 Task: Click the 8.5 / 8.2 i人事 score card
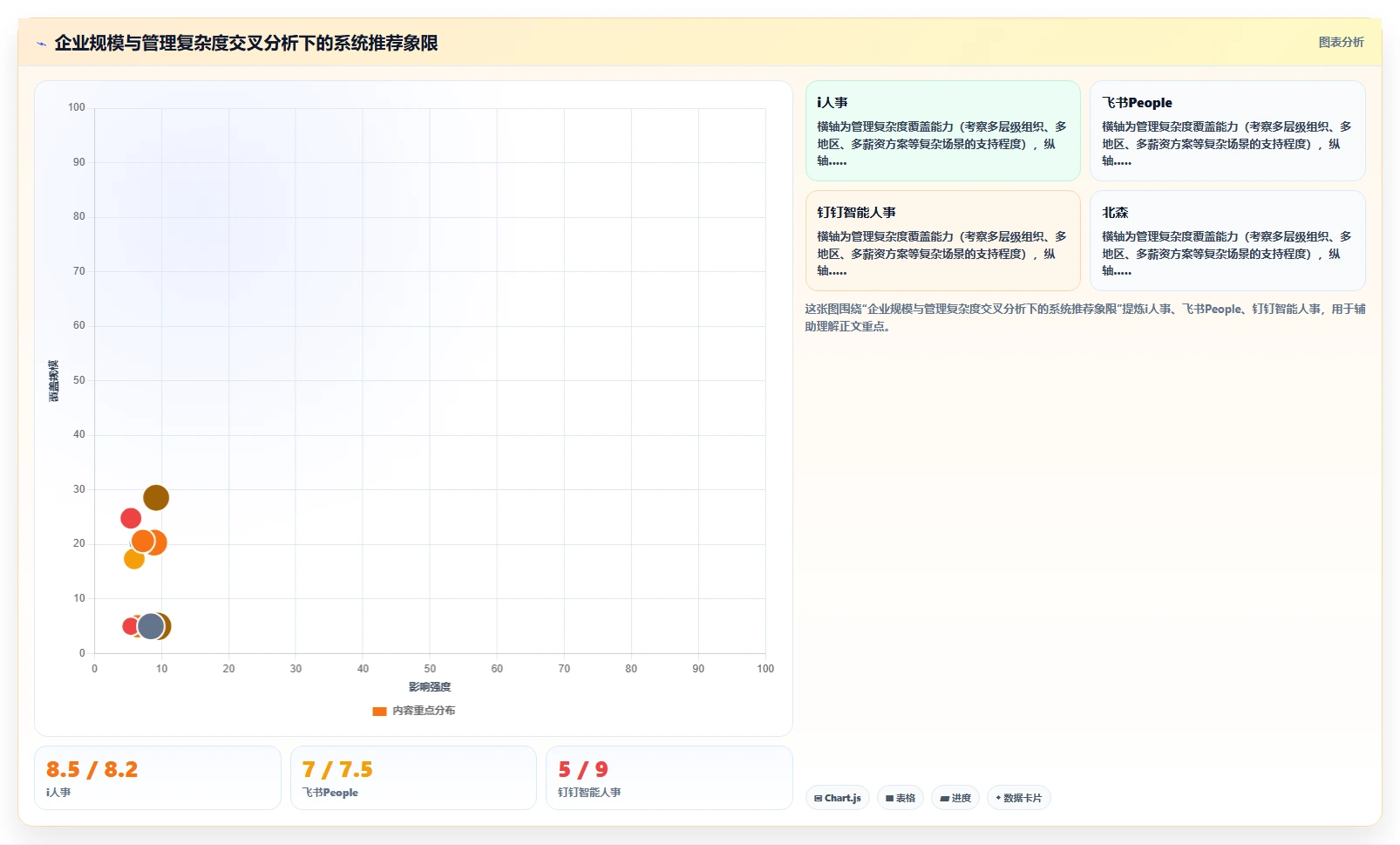click(x=158, y=778)
